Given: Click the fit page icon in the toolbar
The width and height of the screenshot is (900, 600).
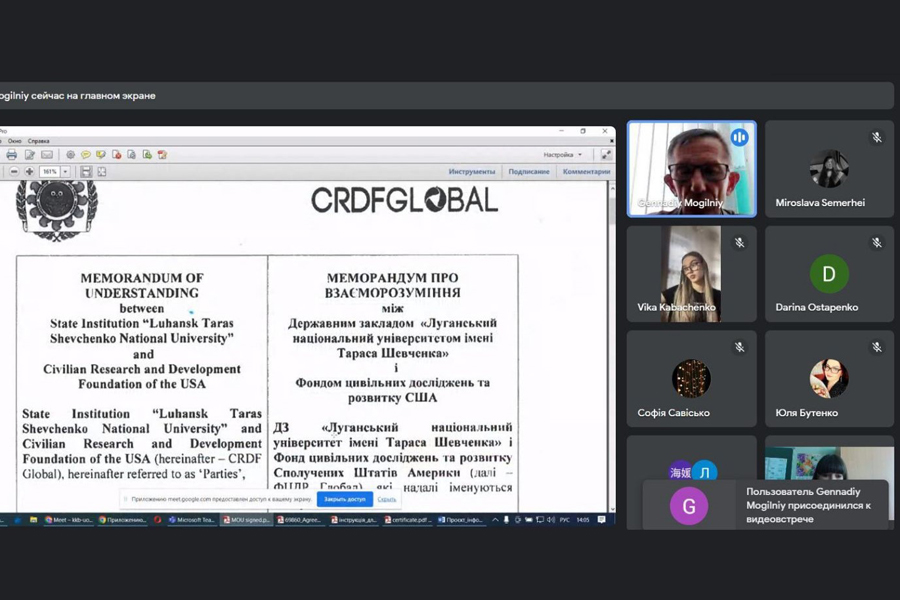Looking at the screenshot, I should (x=101, y=172).
